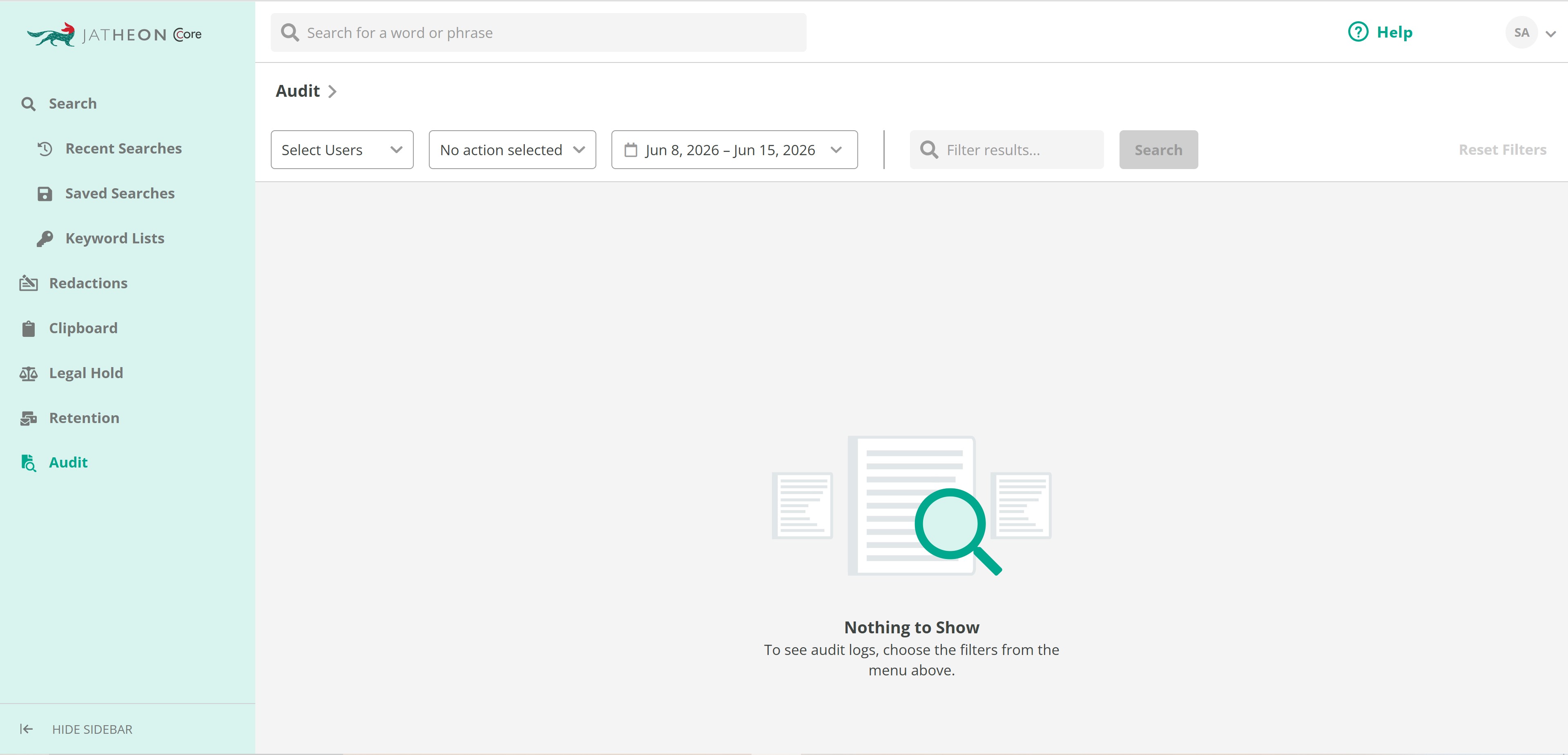Click the Clipboard icon in the sidebar
The width and height of the screenshot is (1568, 755).
tap(29, 329)
